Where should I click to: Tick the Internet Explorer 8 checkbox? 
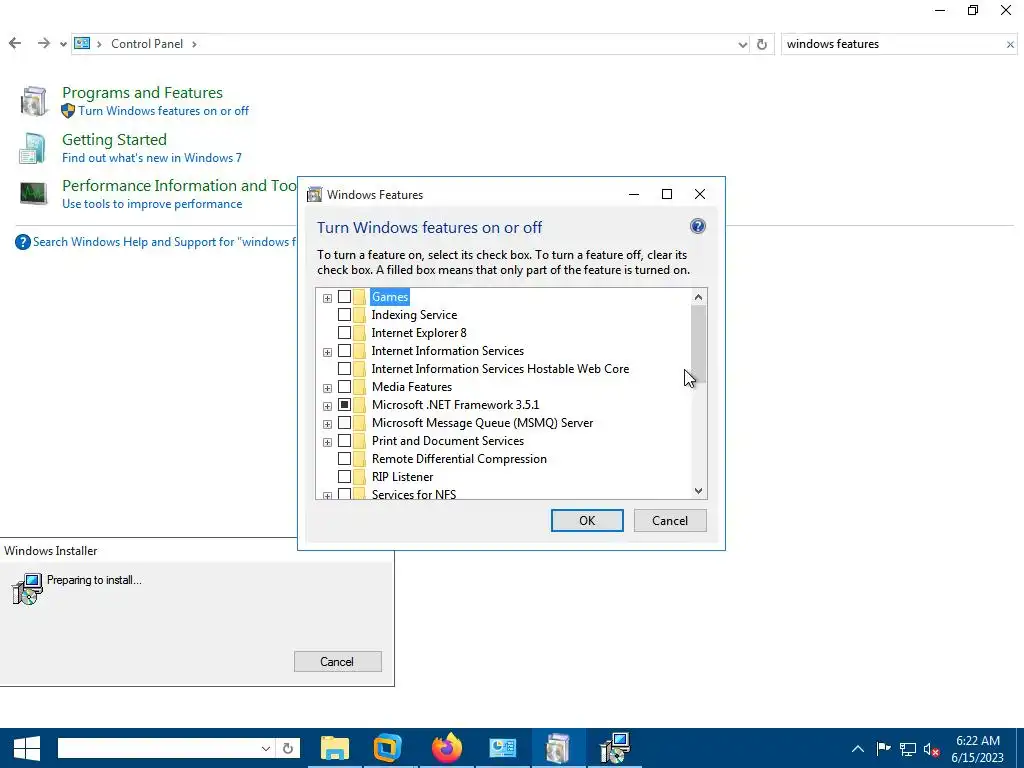click(344, 333)
